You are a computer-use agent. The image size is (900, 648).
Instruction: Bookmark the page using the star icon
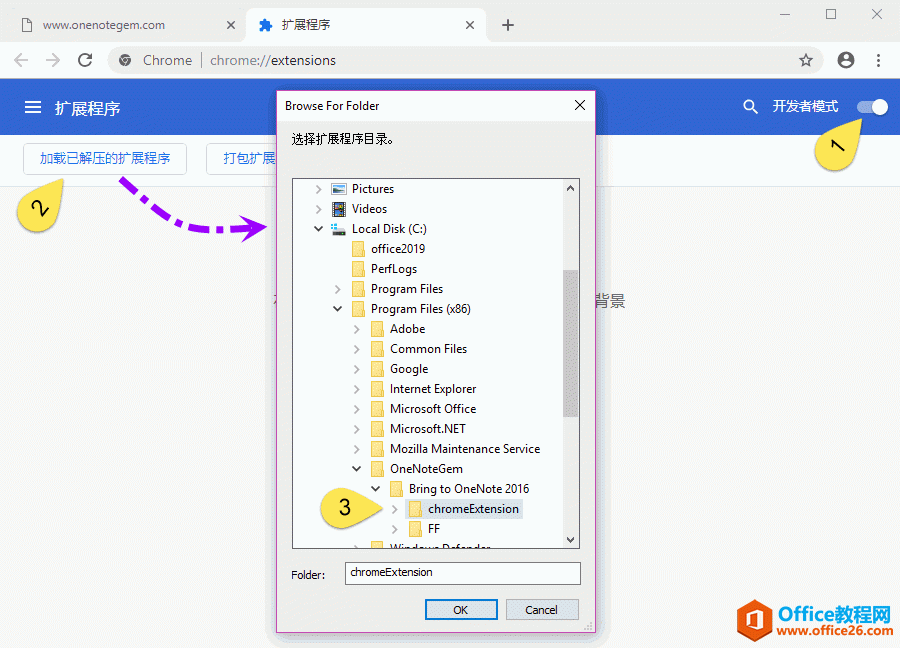click(806, 60)
